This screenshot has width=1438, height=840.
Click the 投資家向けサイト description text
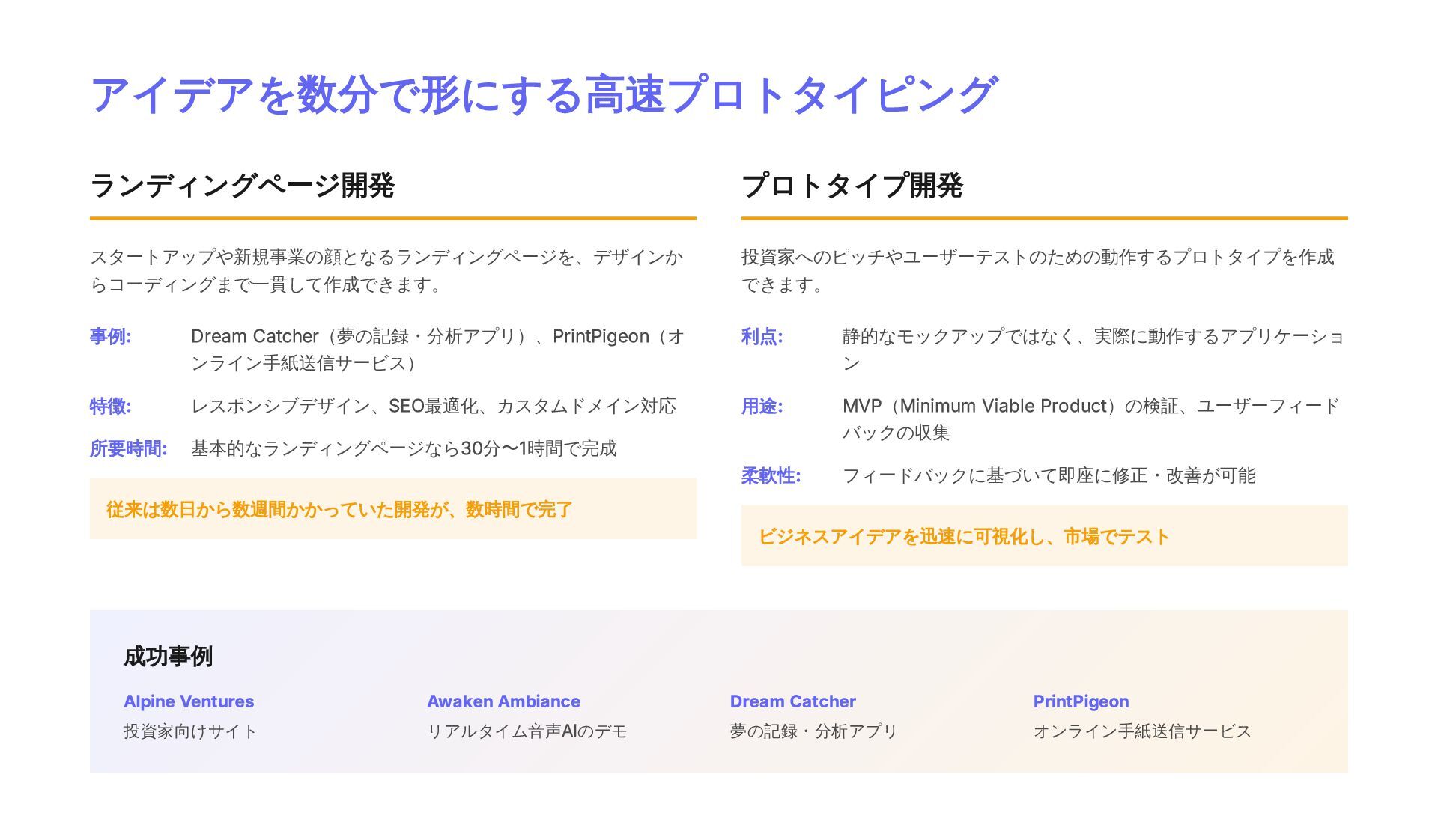(190, 731)
